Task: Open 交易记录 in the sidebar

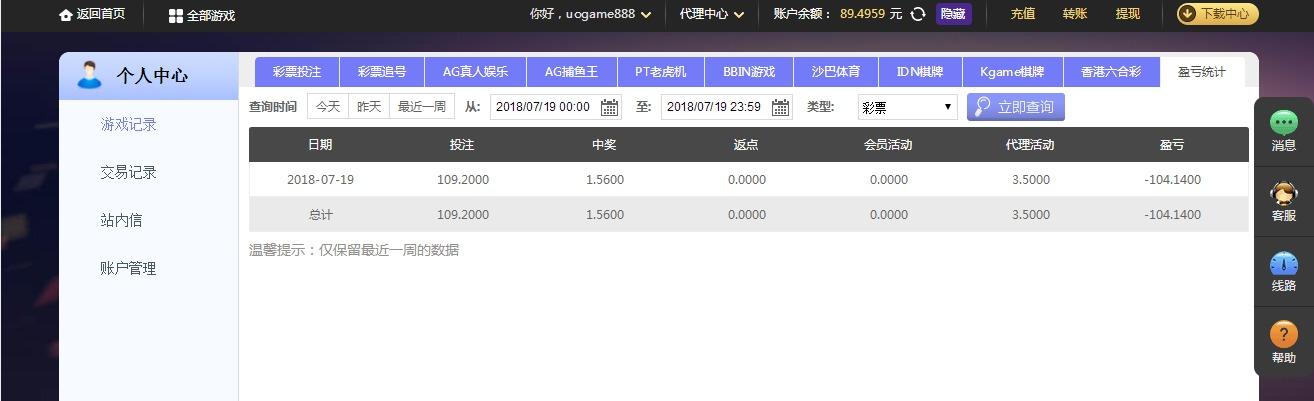Action: [128, 173]
